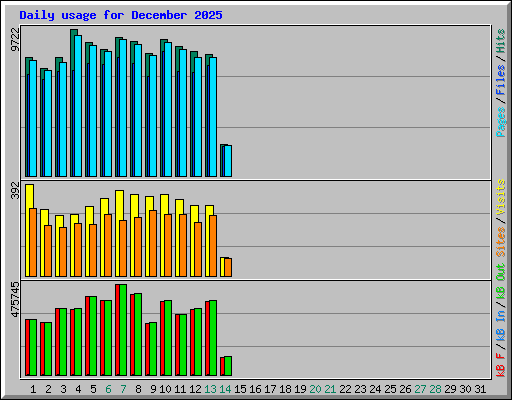Image resolution: width=512 pixels, height=400 pixels.
Task: Click day 14 on the x-axis
Action: click(225, 389)
